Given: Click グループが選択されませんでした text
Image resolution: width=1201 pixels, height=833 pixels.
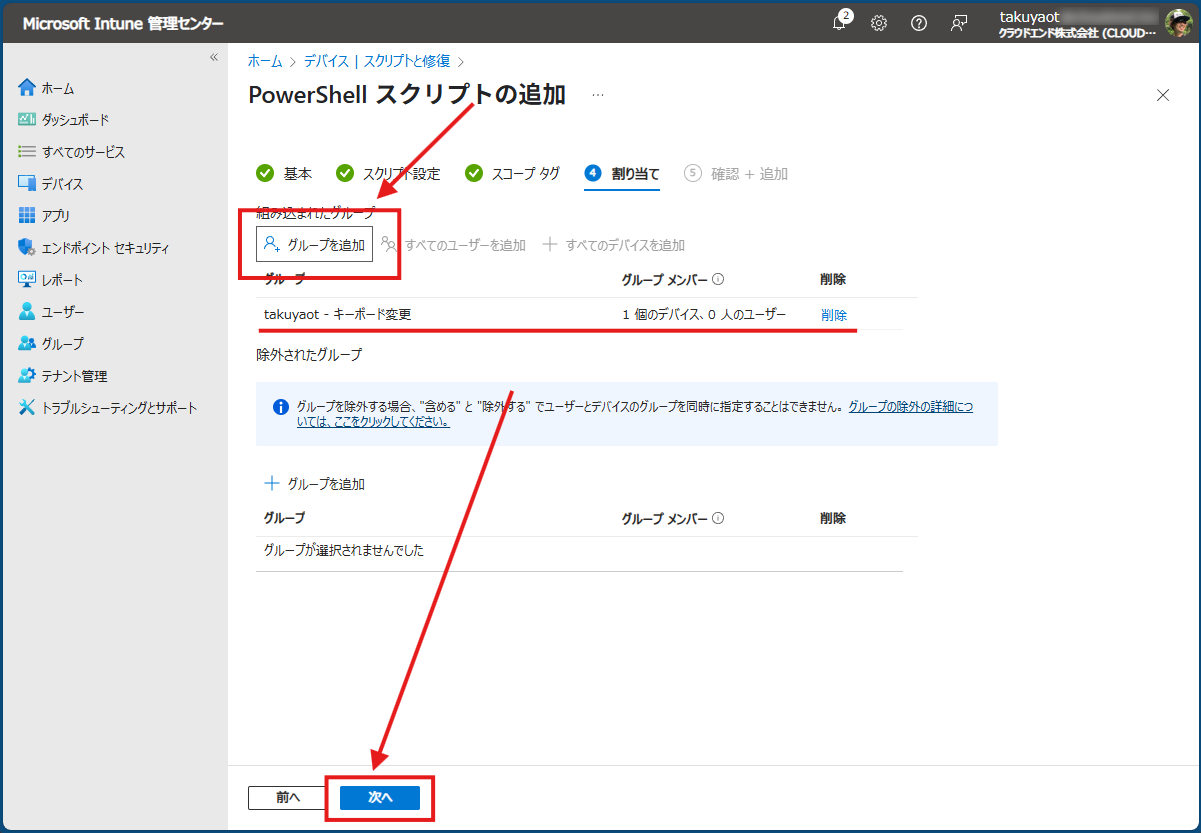Looking at the screenshot, I should (344, 550).
